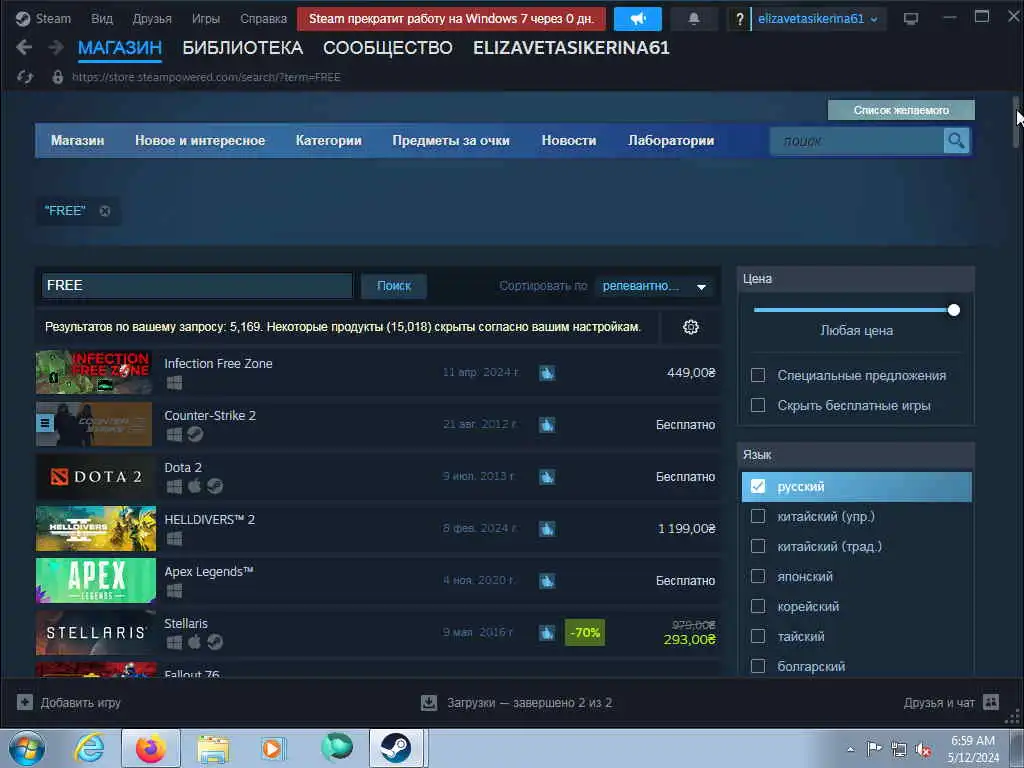Uncheck the русский language filter
1024x768 pixels.
[758, 487]
